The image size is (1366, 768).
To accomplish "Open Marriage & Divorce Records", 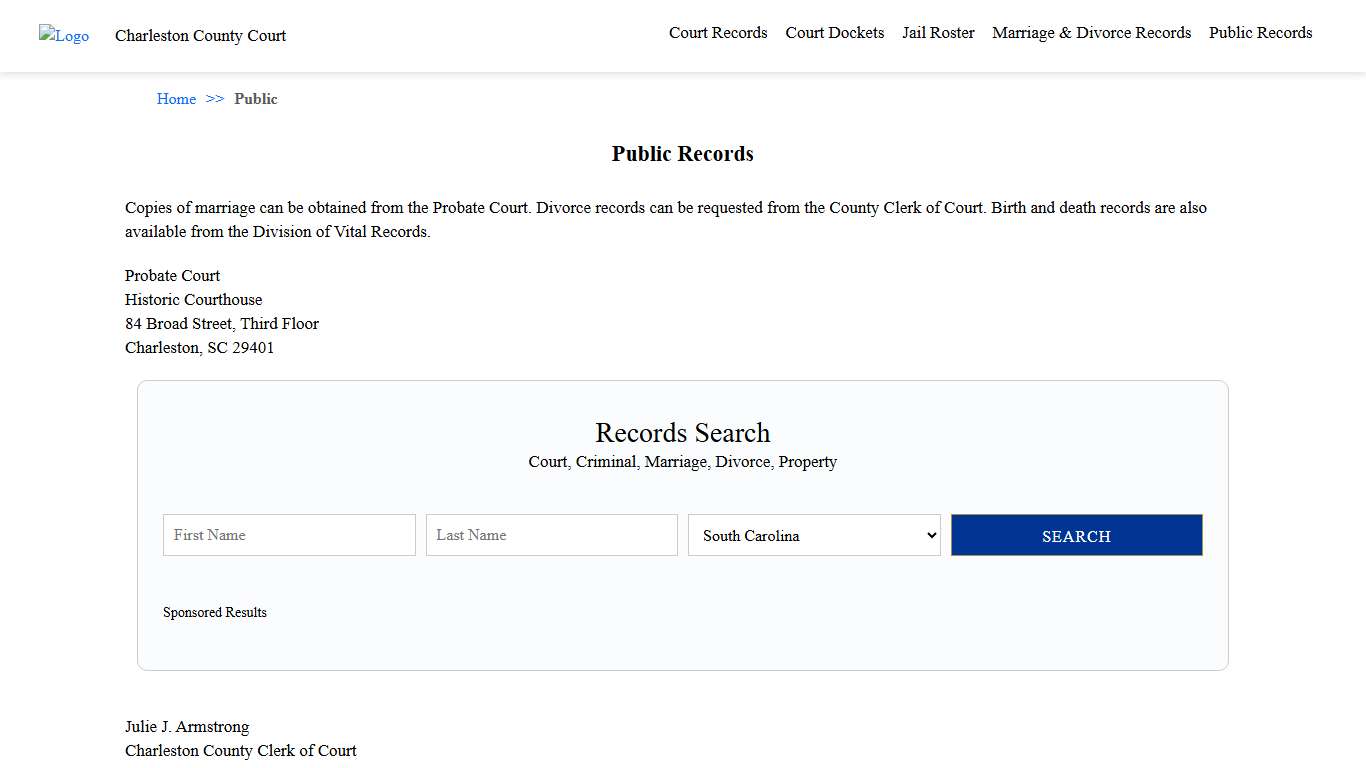I will tap(1091, 32).
